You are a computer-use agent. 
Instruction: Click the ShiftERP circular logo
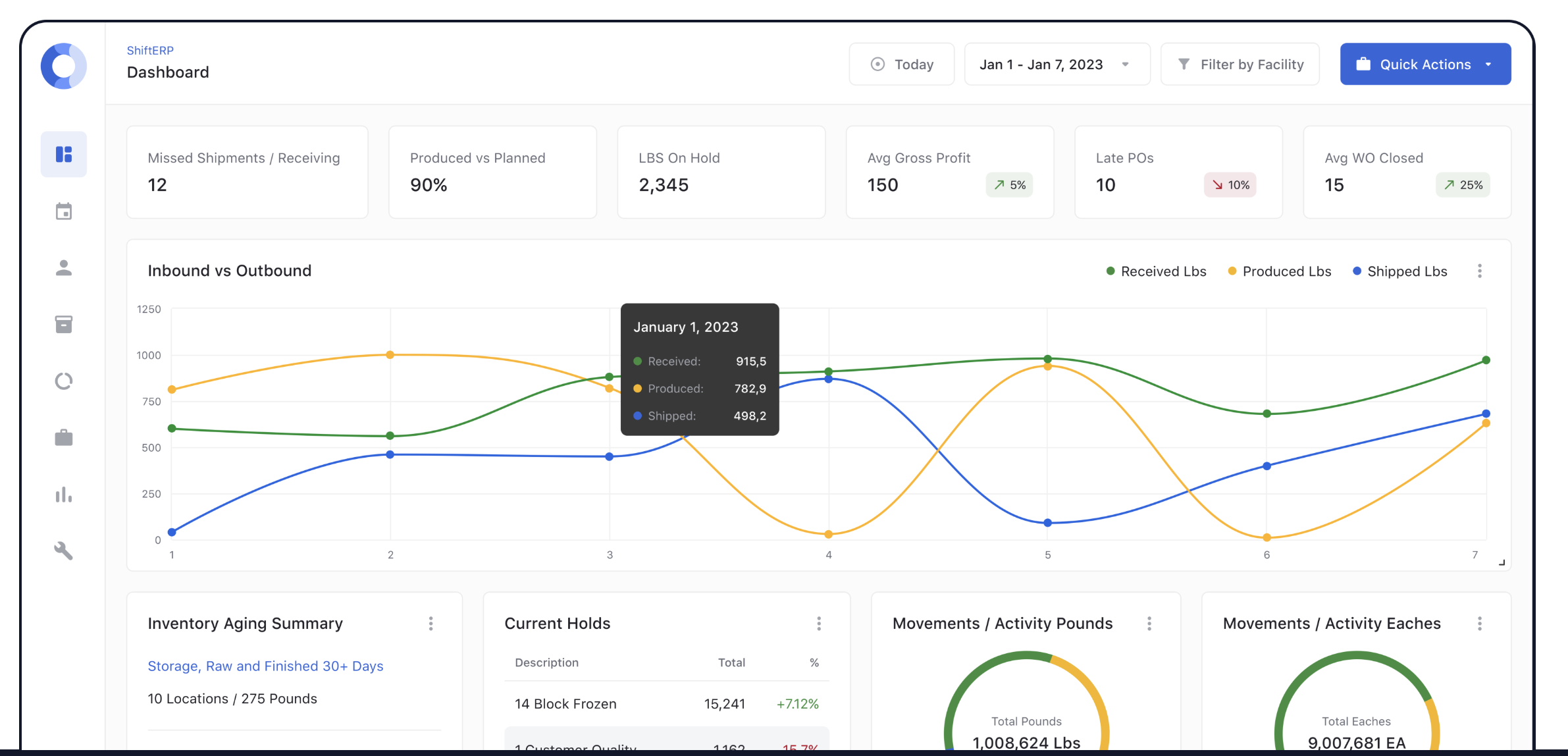[x=63, y=66]
